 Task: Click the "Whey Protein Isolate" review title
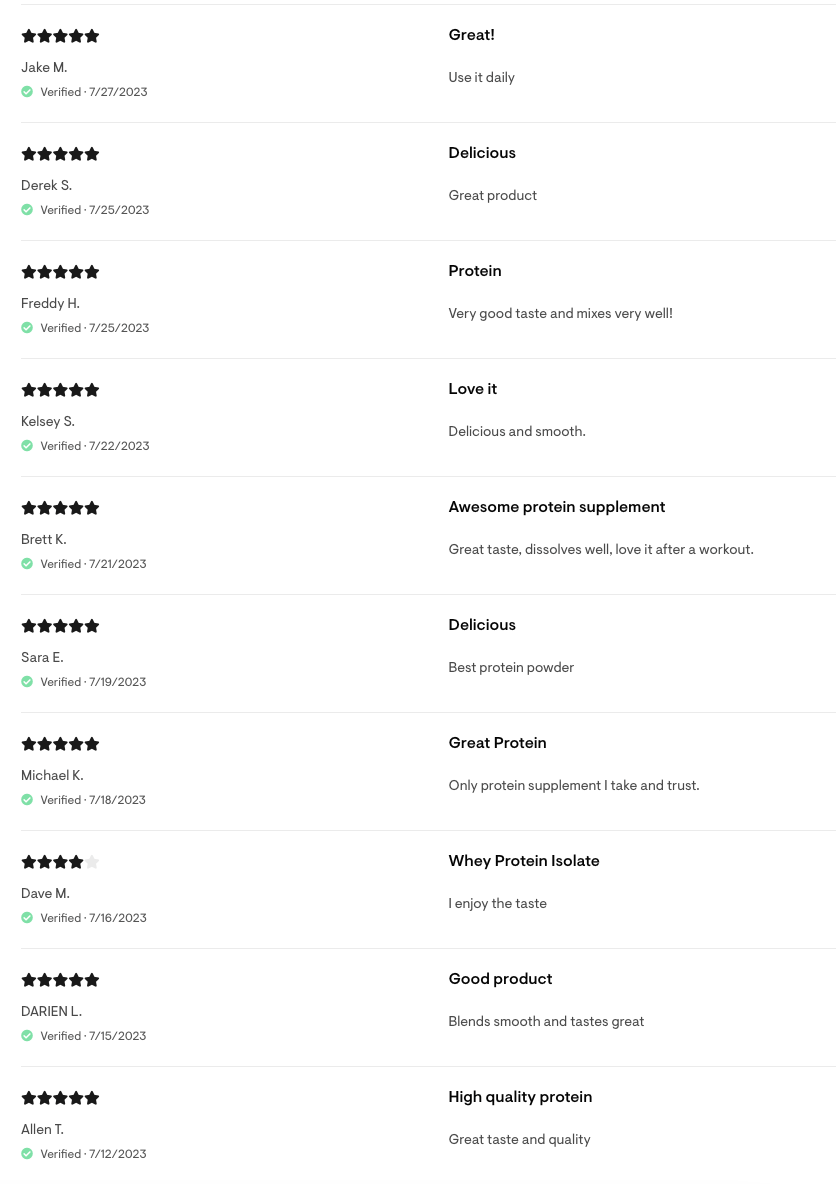(x=523, y=861)
